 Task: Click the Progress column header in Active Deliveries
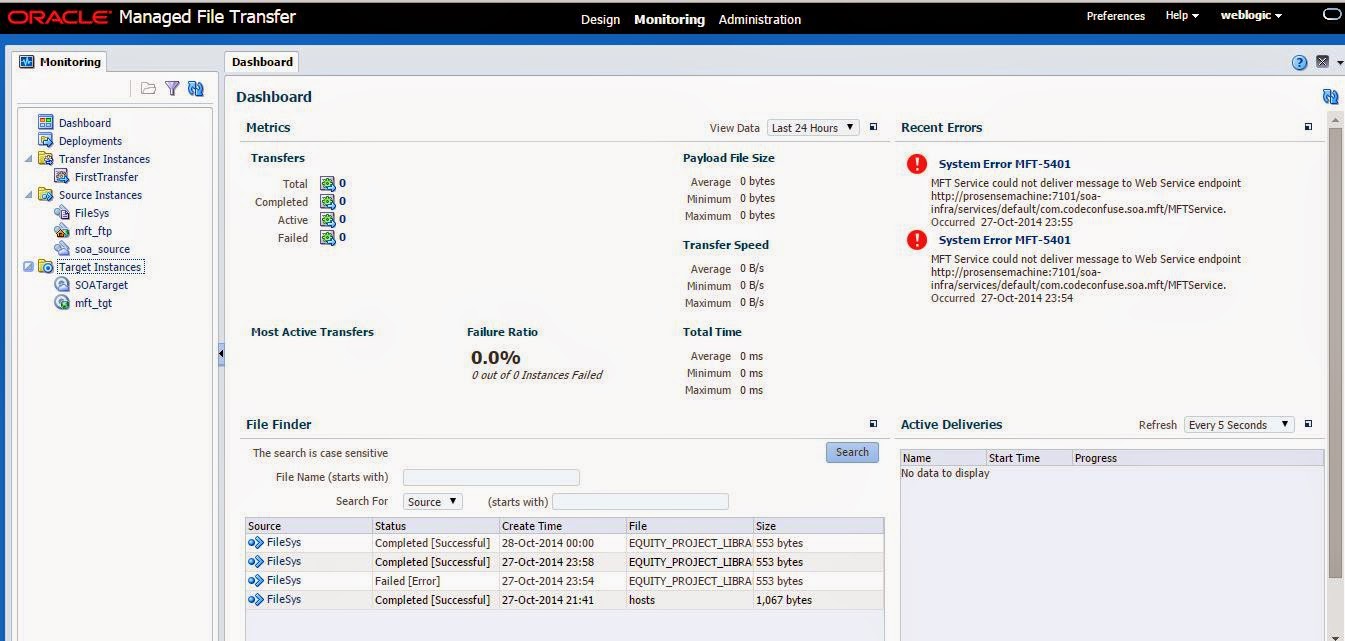(x=1197, y=458)
